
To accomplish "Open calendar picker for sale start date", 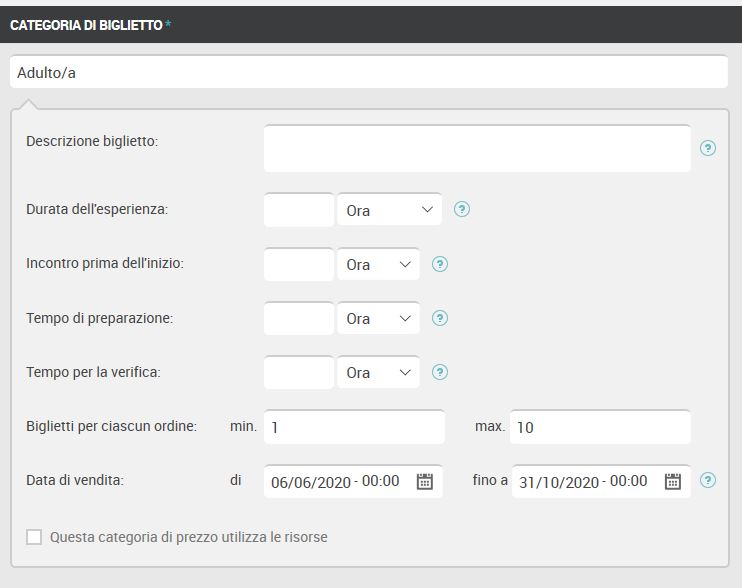I will (424, 482).
